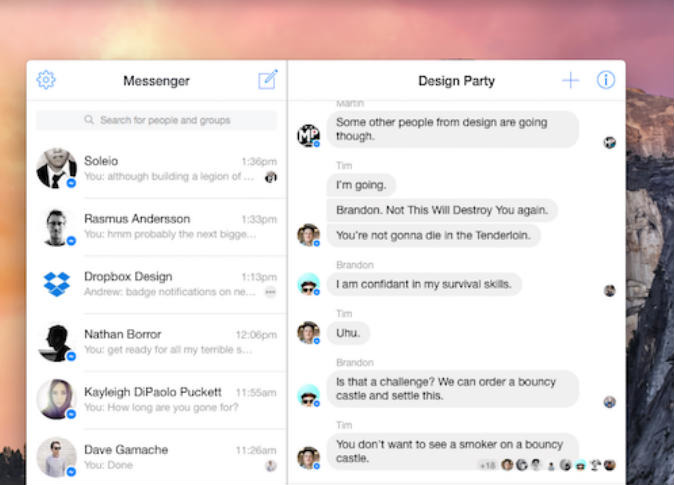Click the Design Party conversation title

coord(456,81)
